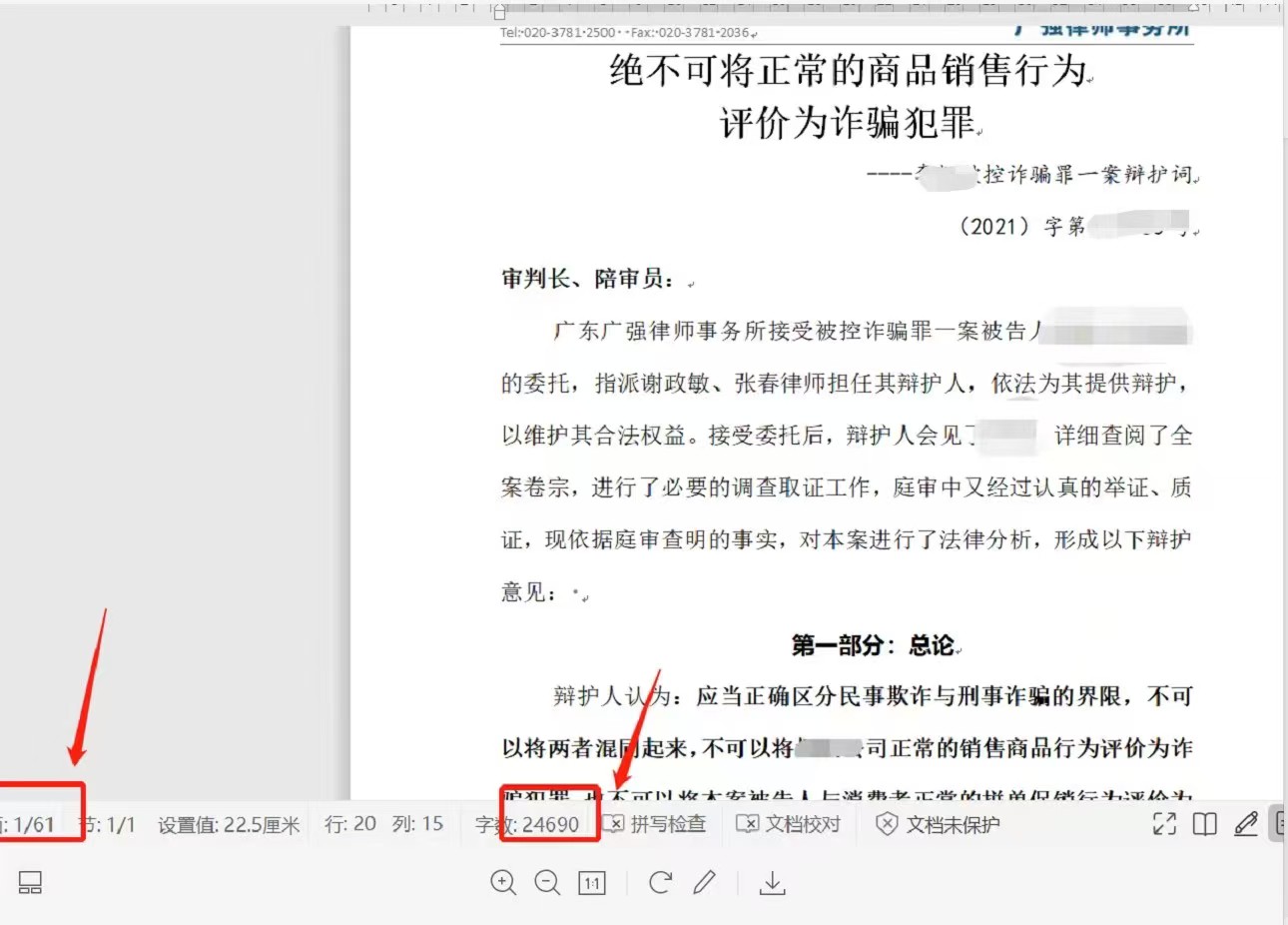Viewport: 1288px width, 925px height.
Task: Download the image with the download icon
Action: coord(772,882)
